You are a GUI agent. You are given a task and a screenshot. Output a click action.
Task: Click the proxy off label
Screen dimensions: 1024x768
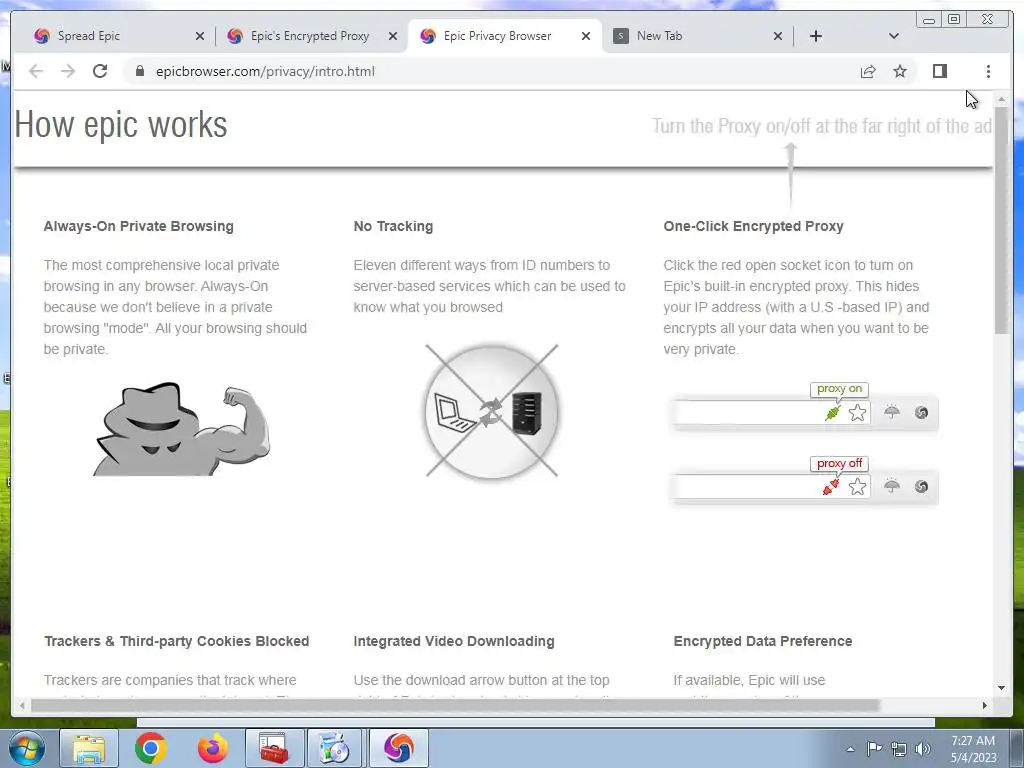click(839, 463)
